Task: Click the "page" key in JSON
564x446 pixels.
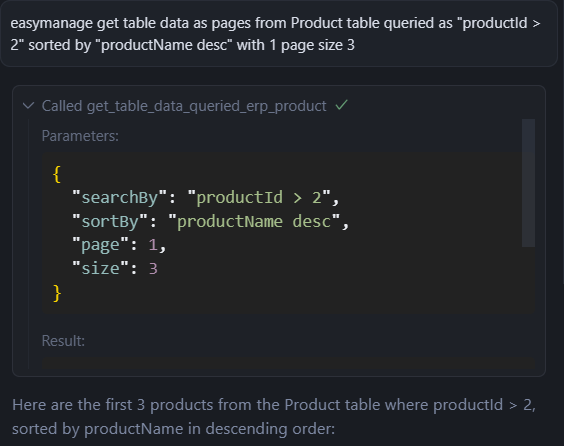Action: coord(100,245)
